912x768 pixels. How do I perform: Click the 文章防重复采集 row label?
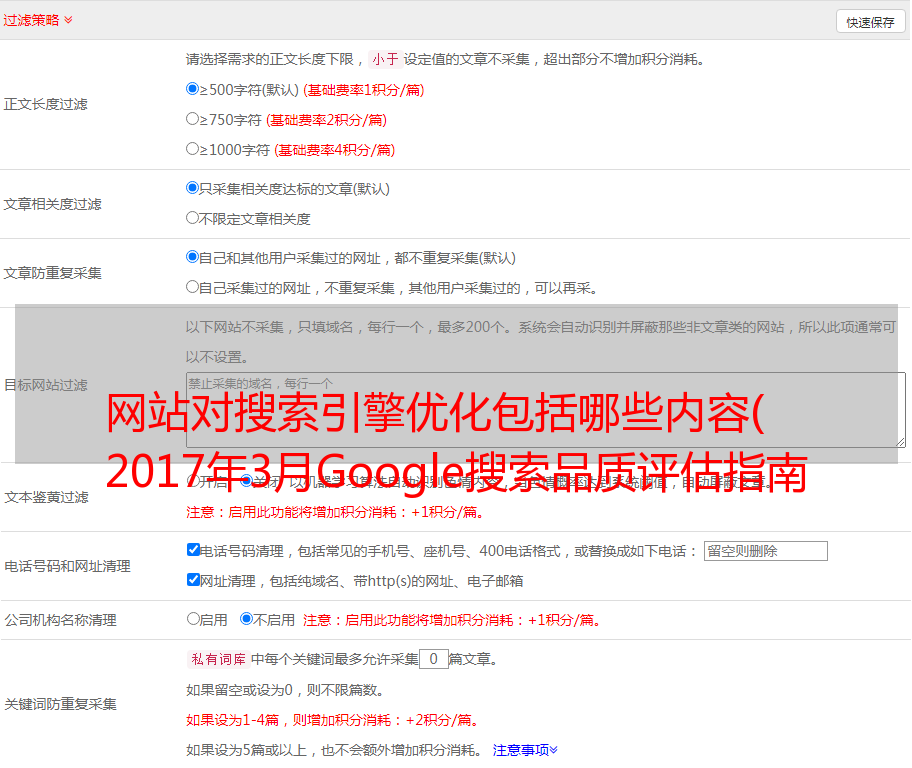[52, 273]
